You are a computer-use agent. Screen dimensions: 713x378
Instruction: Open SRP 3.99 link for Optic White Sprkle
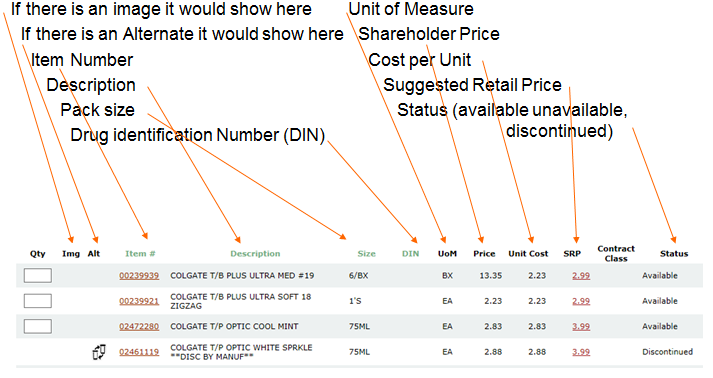[581, 352]
